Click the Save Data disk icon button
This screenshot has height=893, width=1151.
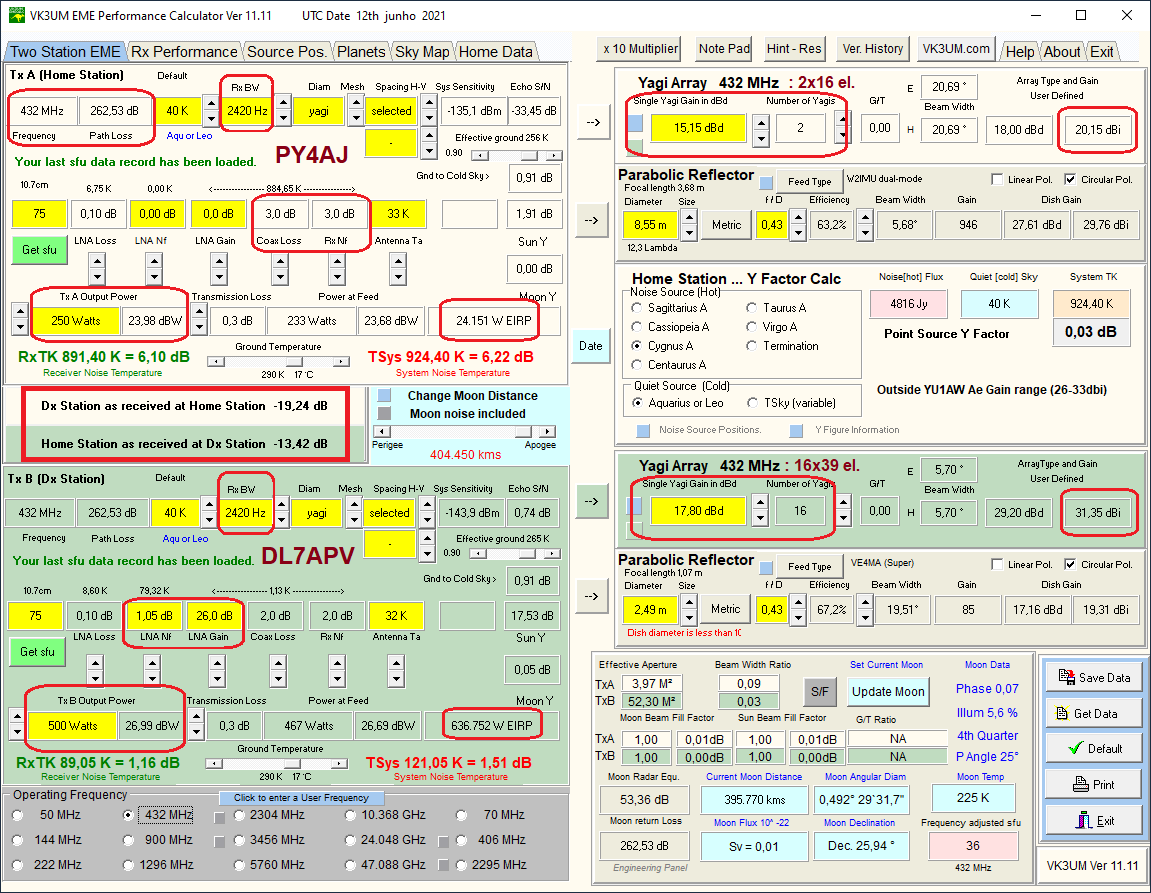(1092, 677)
